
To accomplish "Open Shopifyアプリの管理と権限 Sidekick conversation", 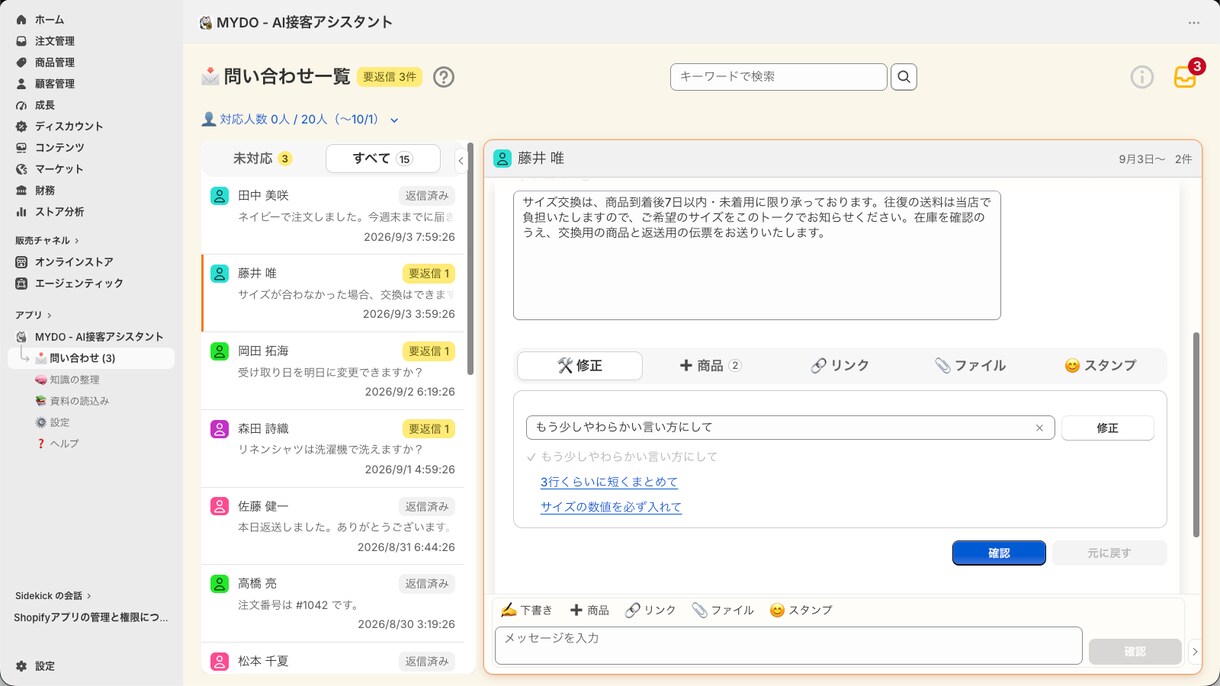I will click(x=91, y=617).
